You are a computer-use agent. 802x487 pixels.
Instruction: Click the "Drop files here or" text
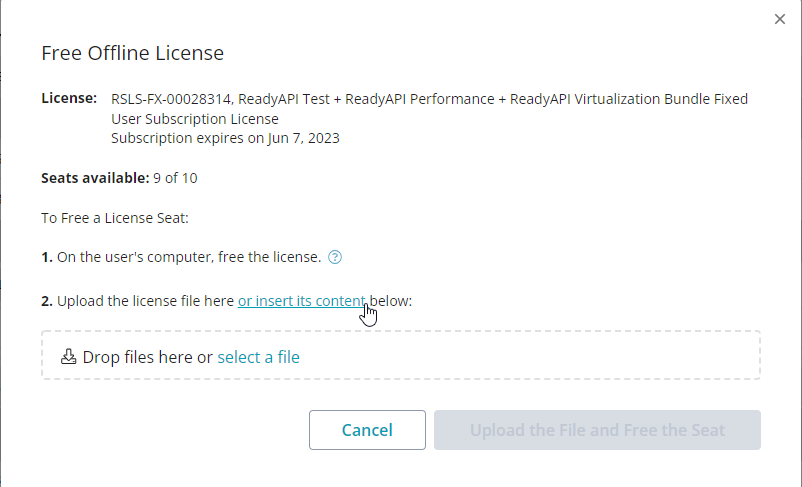tap(147, 357)
